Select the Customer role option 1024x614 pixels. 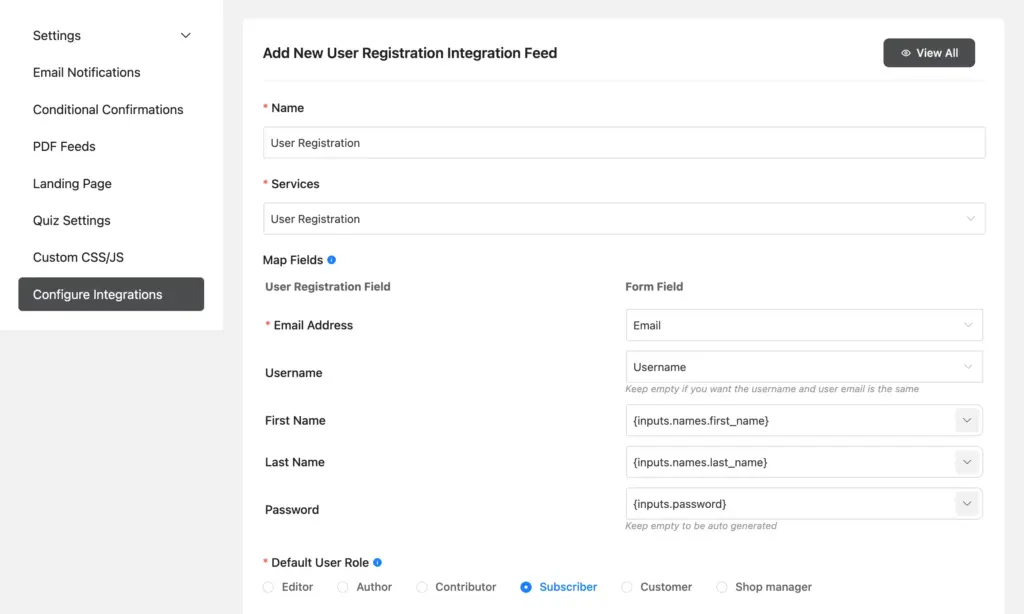click(628, 587)
